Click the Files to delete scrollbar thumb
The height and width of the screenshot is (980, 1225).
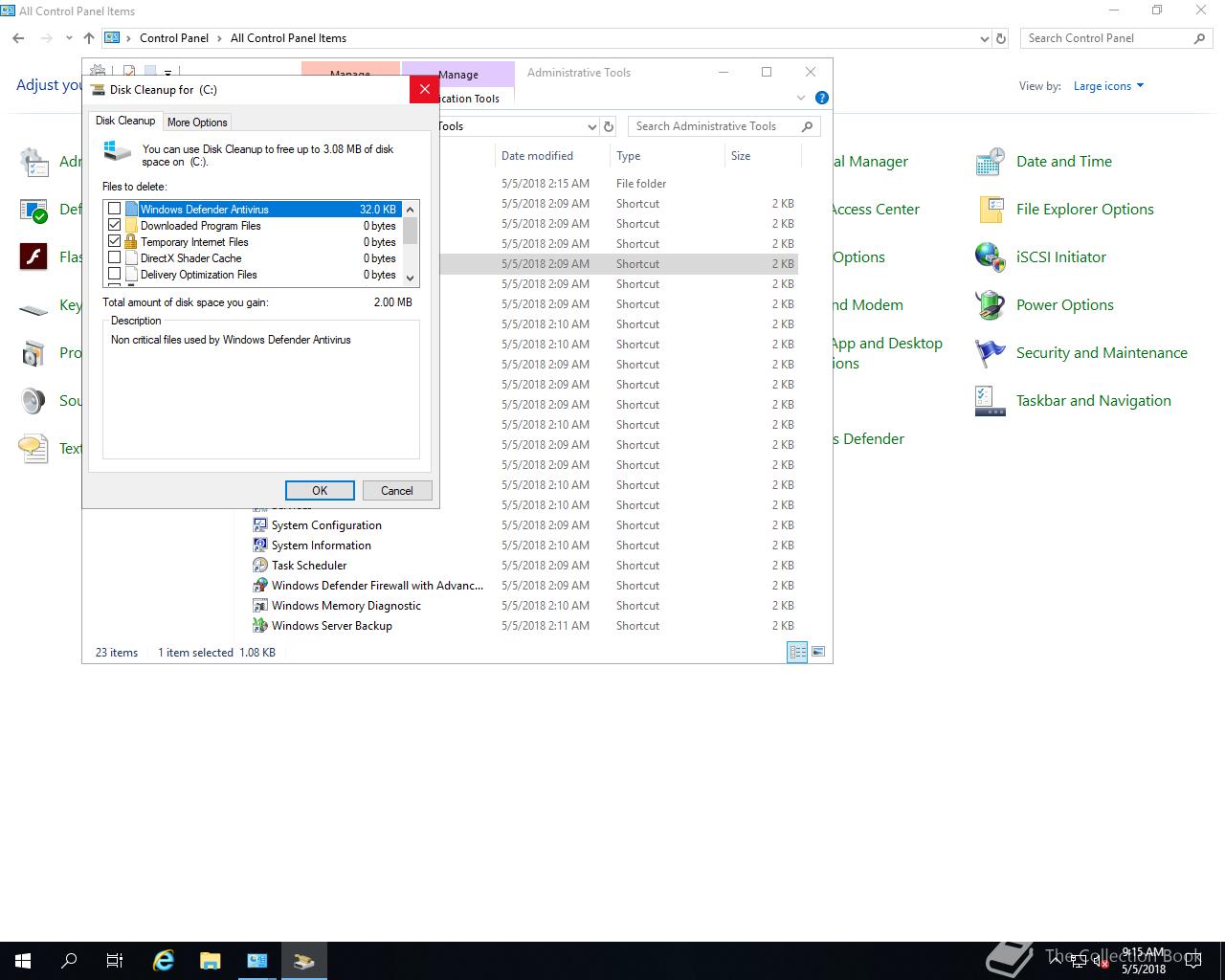[411, 231]
